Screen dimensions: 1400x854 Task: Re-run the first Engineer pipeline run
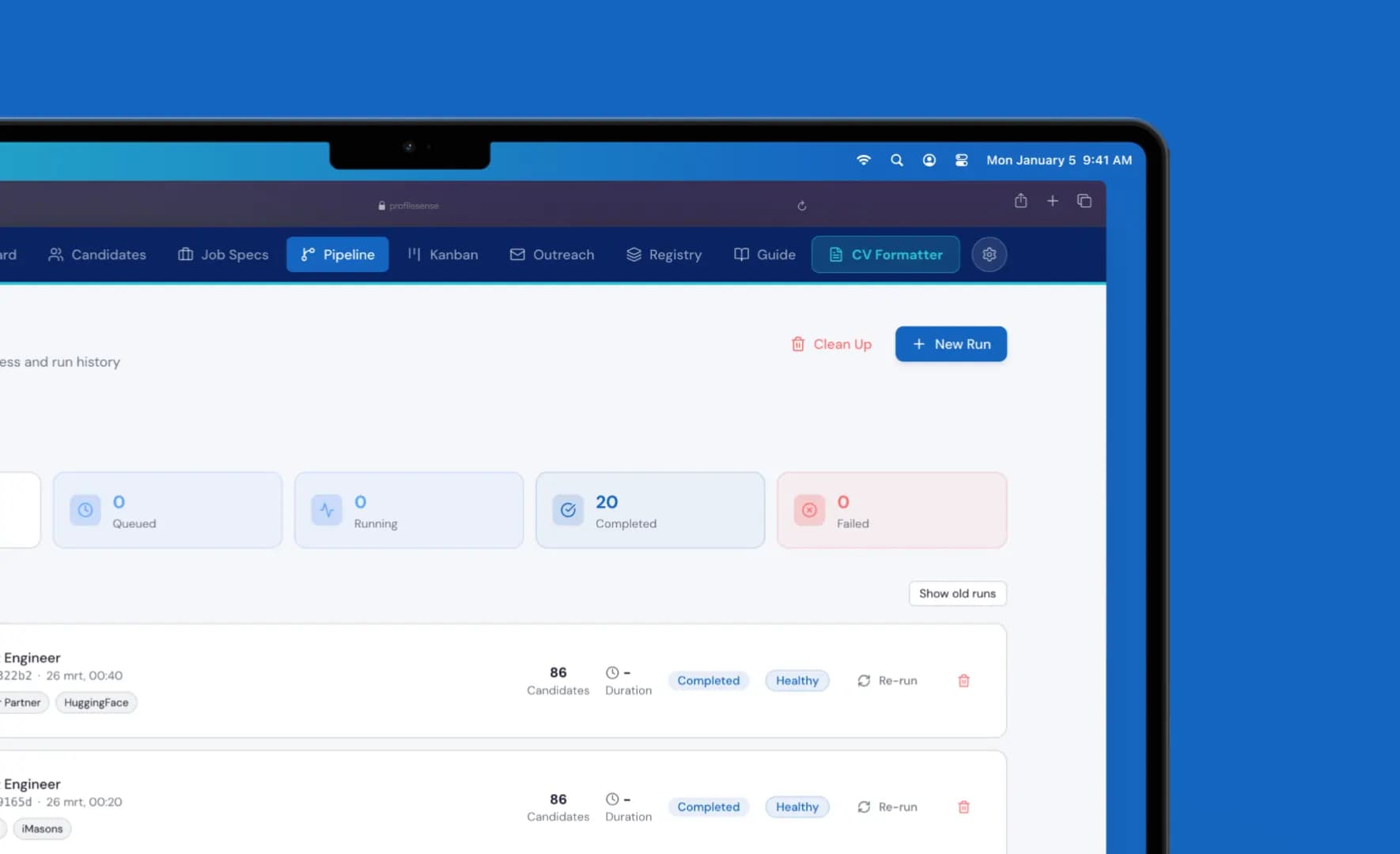[x=887, y=681]
